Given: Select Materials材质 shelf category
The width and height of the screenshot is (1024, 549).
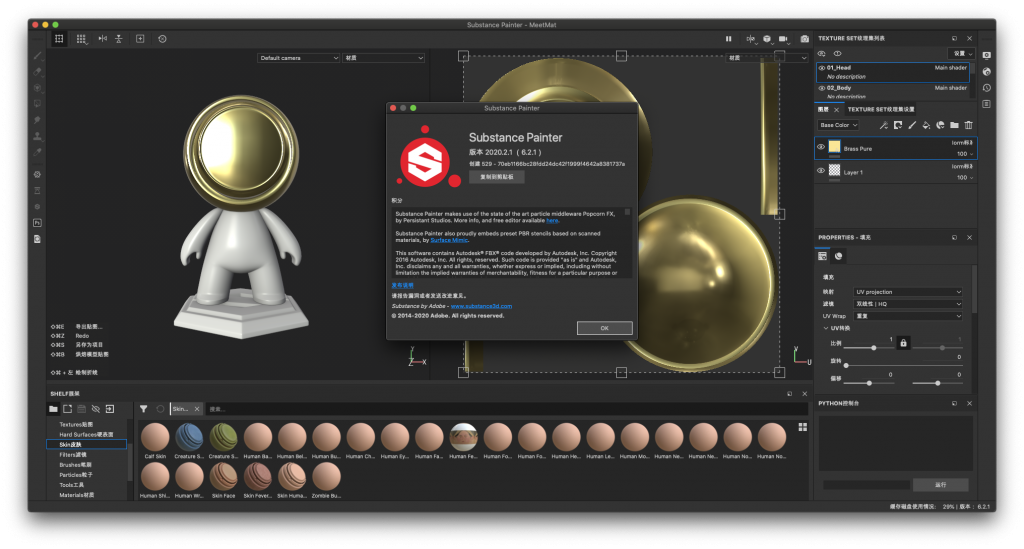Looking at the screenshot, I should pyautogui.click(x=76, y=495).
